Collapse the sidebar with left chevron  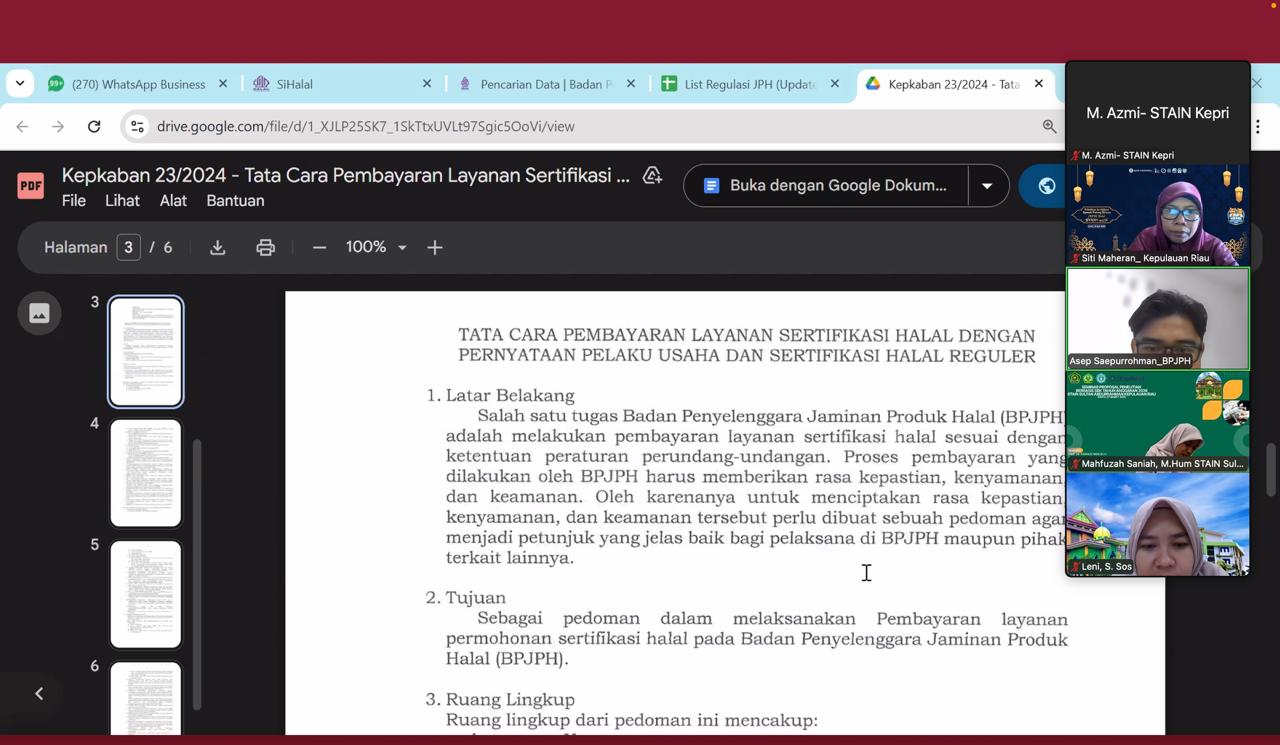[39, 693]
